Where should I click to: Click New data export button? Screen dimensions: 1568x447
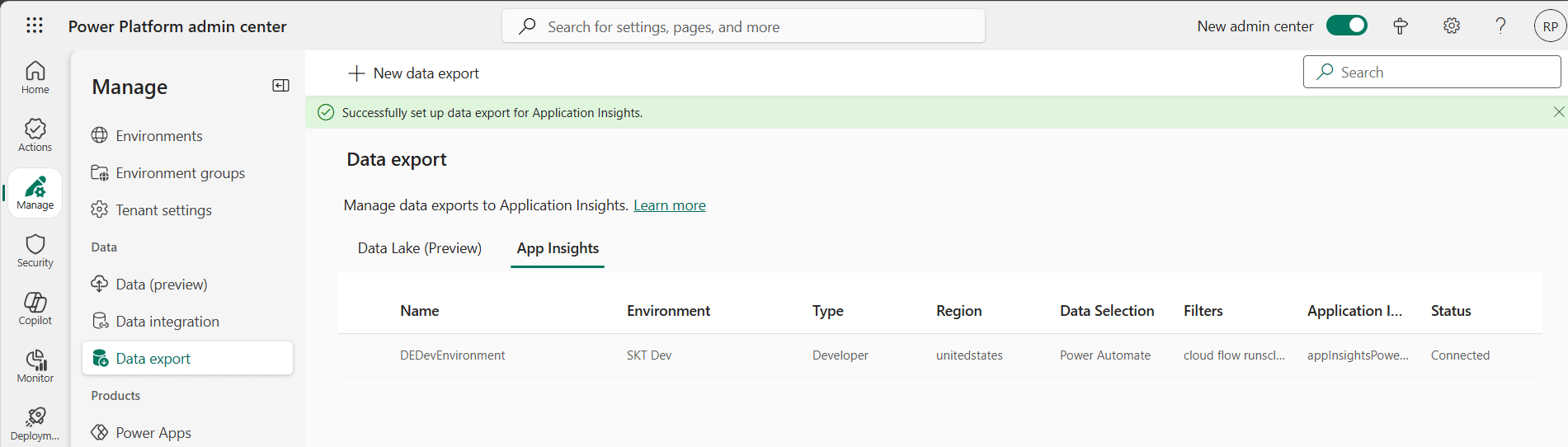[x=413, y=73]
